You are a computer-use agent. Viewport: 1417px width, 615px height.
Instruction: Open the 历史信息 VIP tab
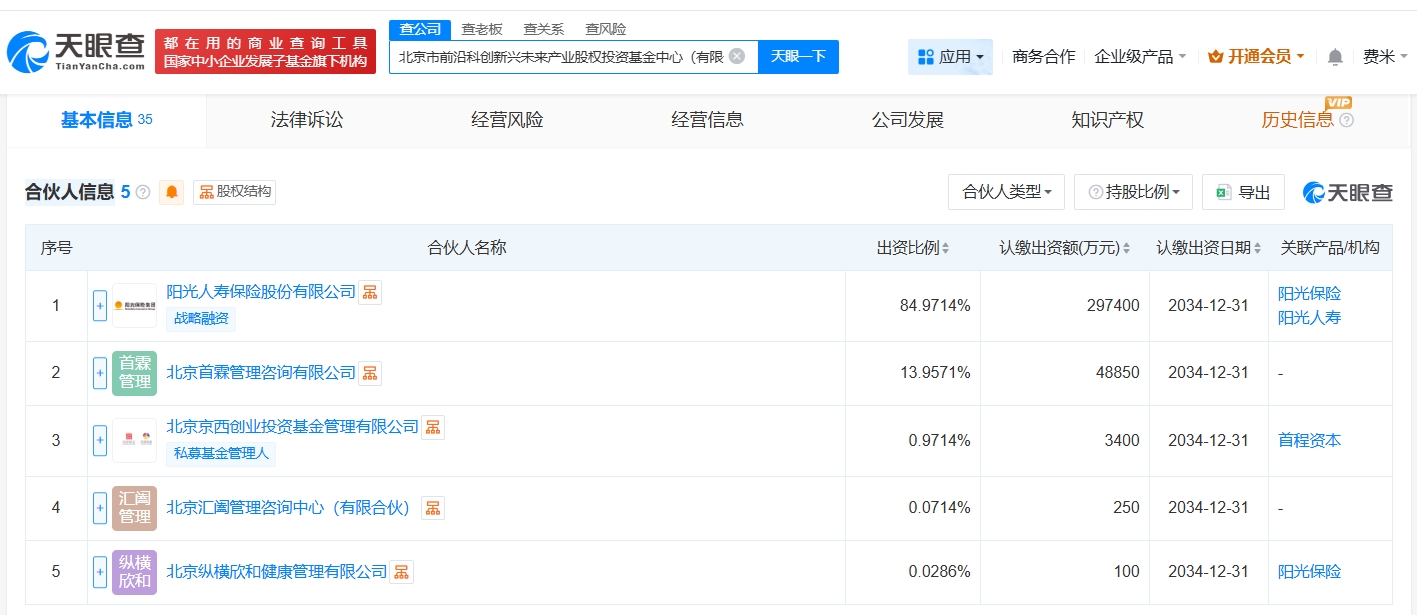coord(1297,120)
